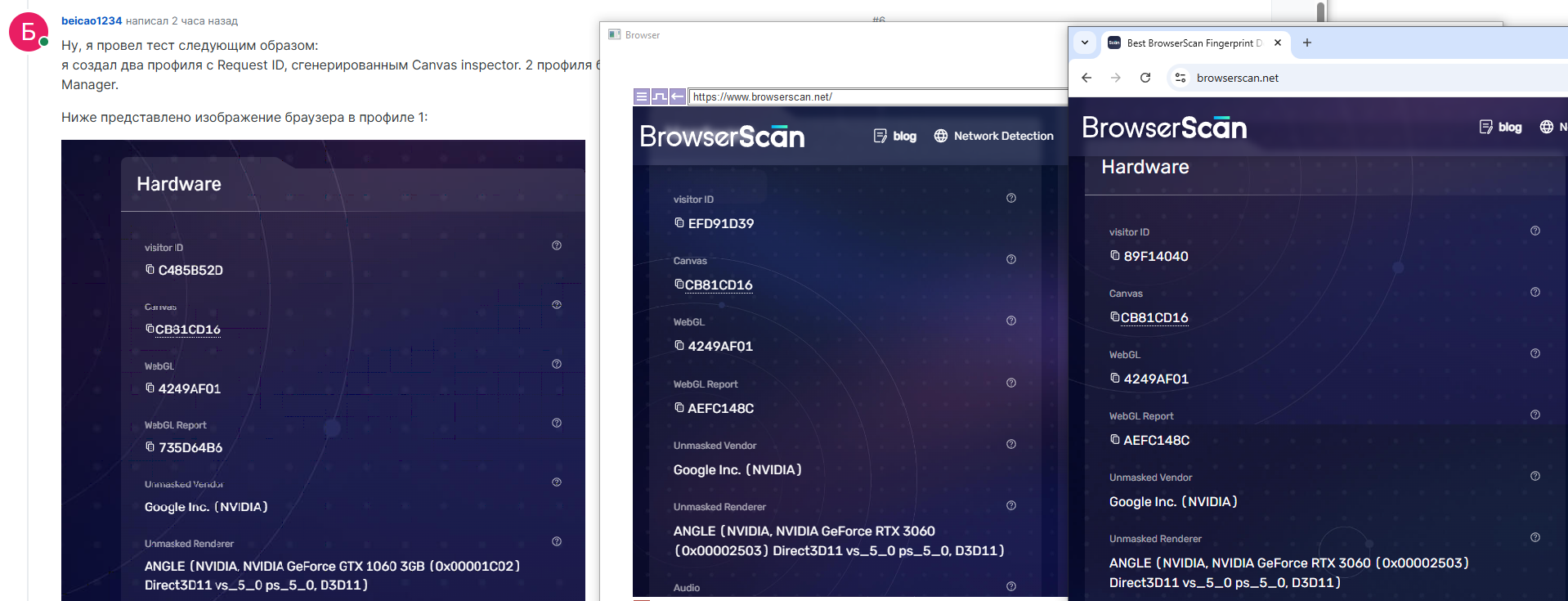Open blog link in the middle window
The width and height of the screenshot is (1568, 601).
click(895, 136)
